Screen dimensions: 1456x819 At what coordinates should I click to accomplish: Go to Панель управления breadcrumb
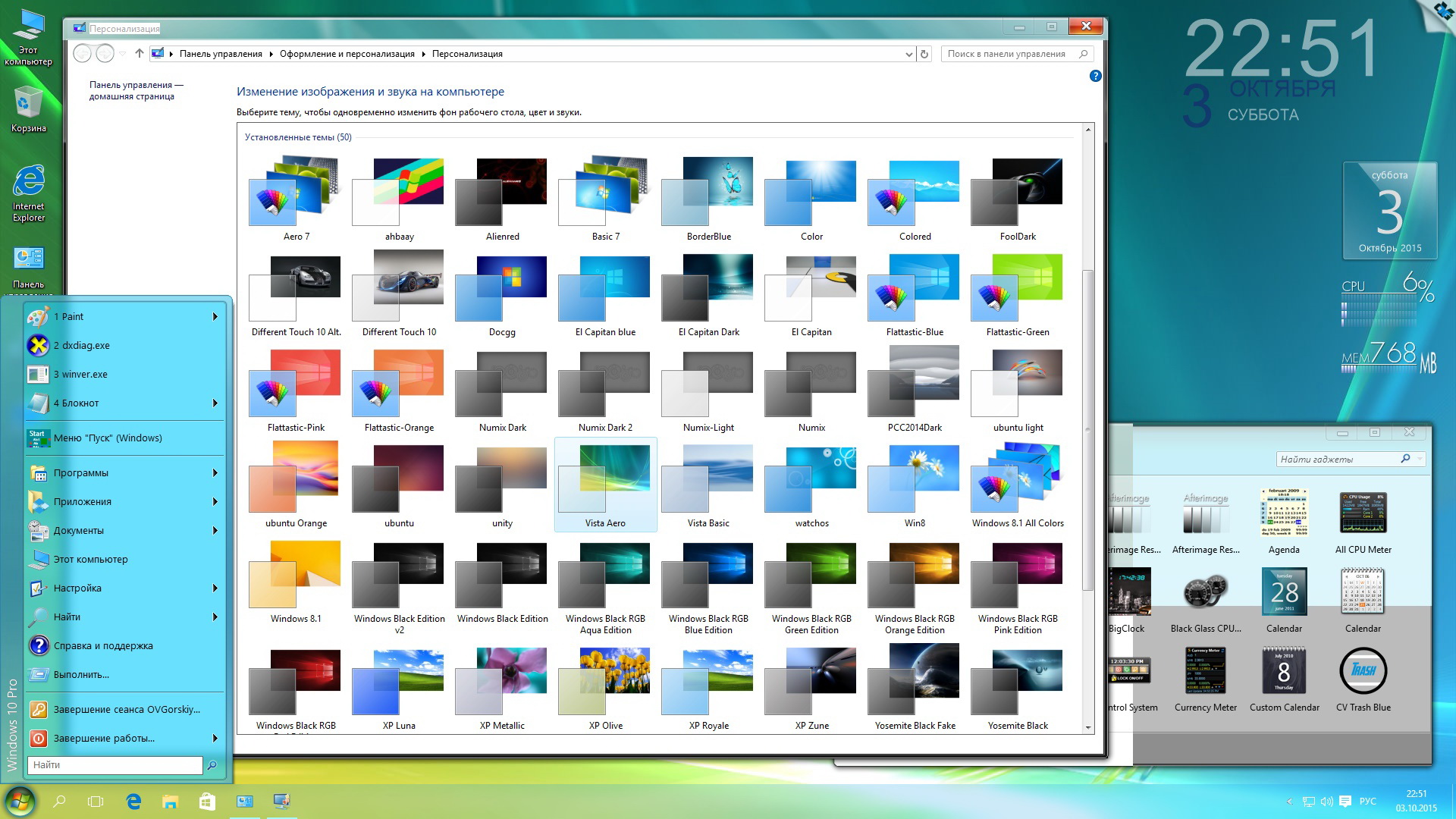tap(221, 54)
